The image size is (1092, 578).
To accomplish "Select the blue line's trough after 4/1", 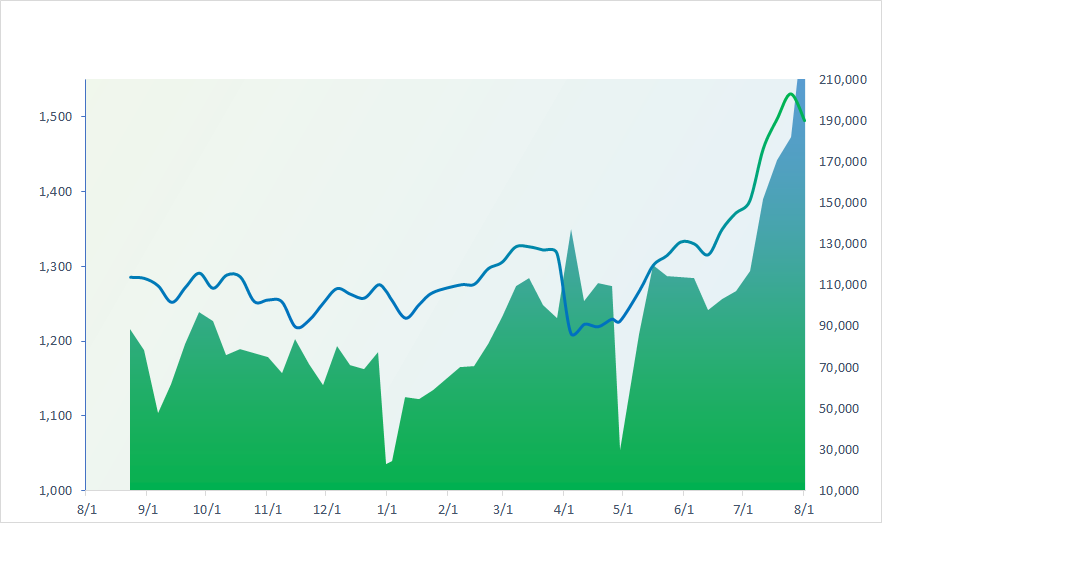I will tap(573, 334).
